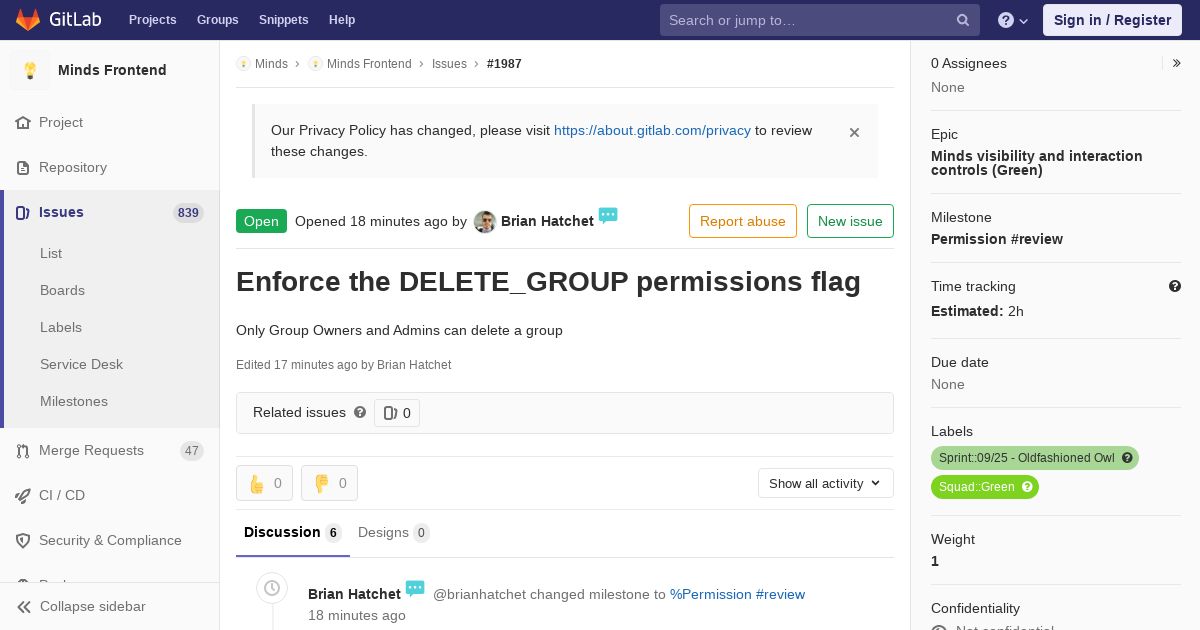Screen dimensions: 1200x630
Task: Open the Minds visibility and interaction controls epic
Action: tap(1037, 163)
